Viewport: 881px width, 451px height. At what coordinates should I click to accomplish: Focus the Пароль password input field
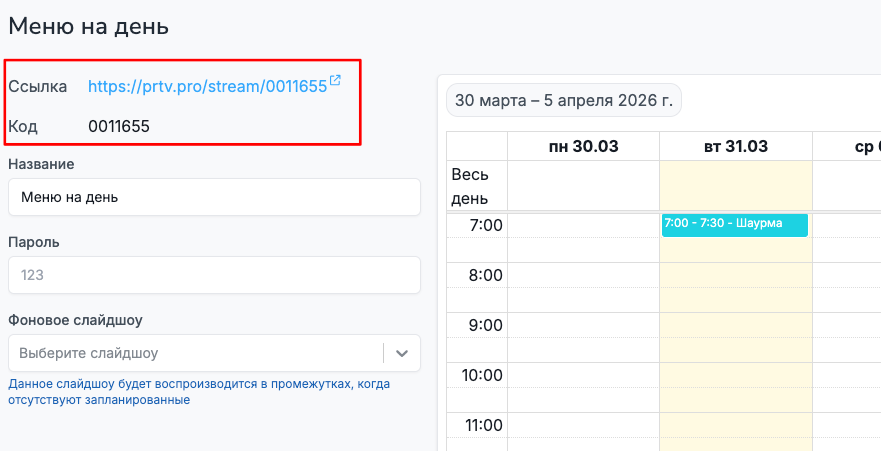(214, 275)
